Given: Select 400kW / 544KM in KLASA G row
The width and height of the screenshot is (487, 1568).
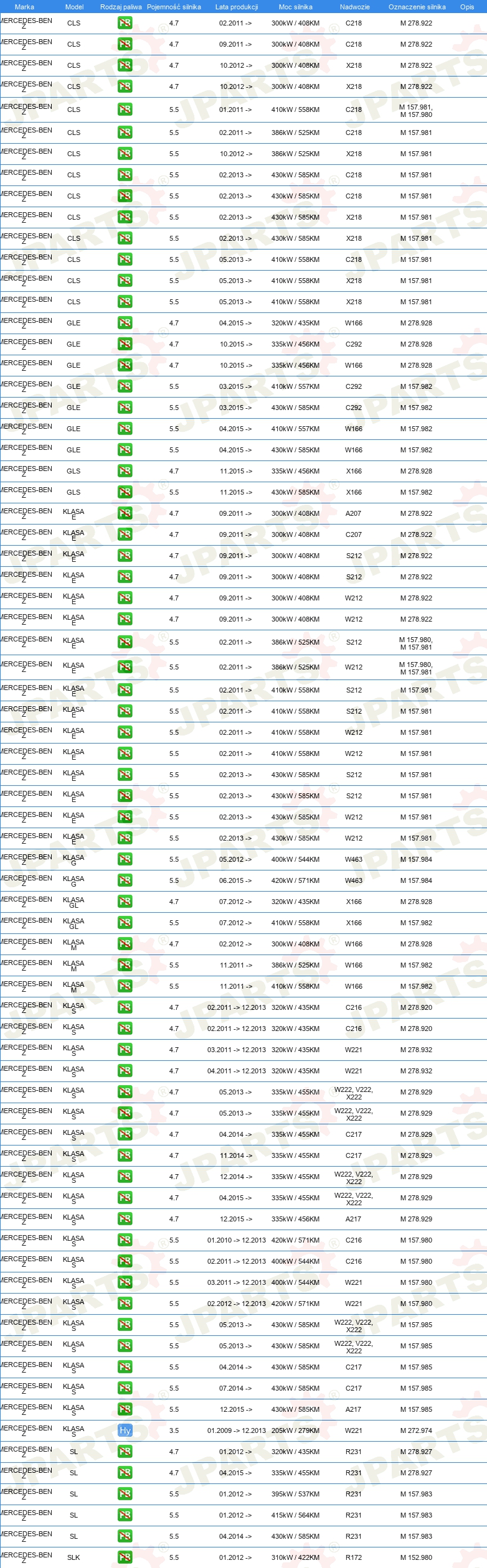Looking at the screenshot, I should tap(295, 859).
